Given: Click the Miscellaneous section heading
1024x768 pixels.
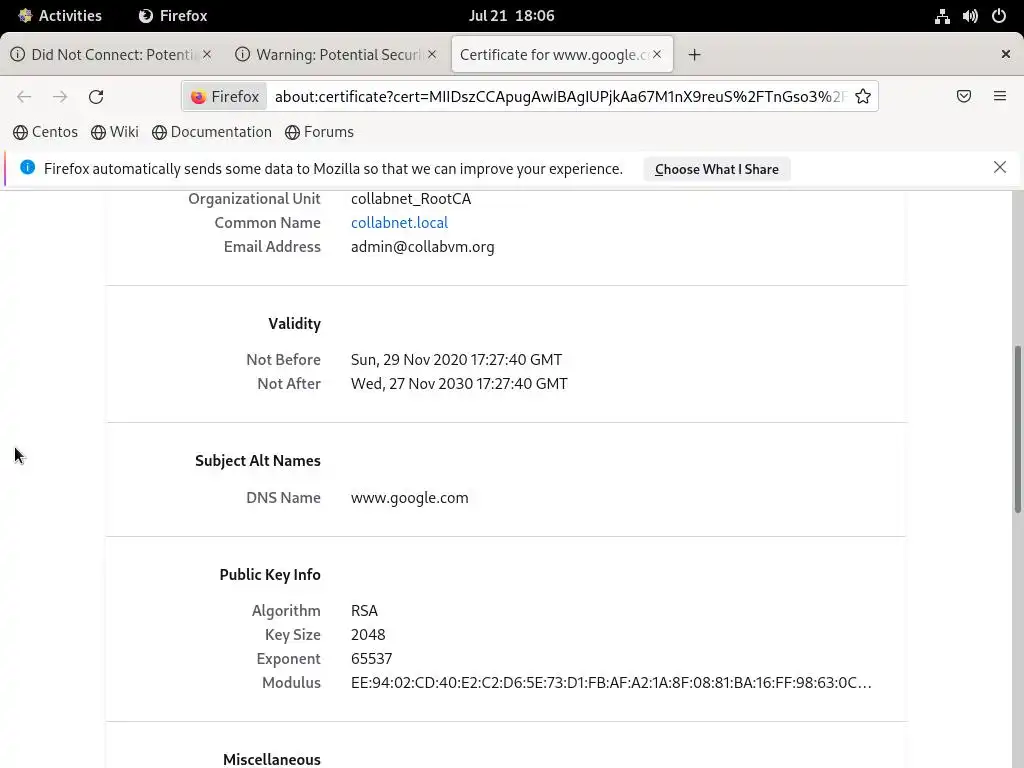Looking at the screenshot, I should coord(272,760).
